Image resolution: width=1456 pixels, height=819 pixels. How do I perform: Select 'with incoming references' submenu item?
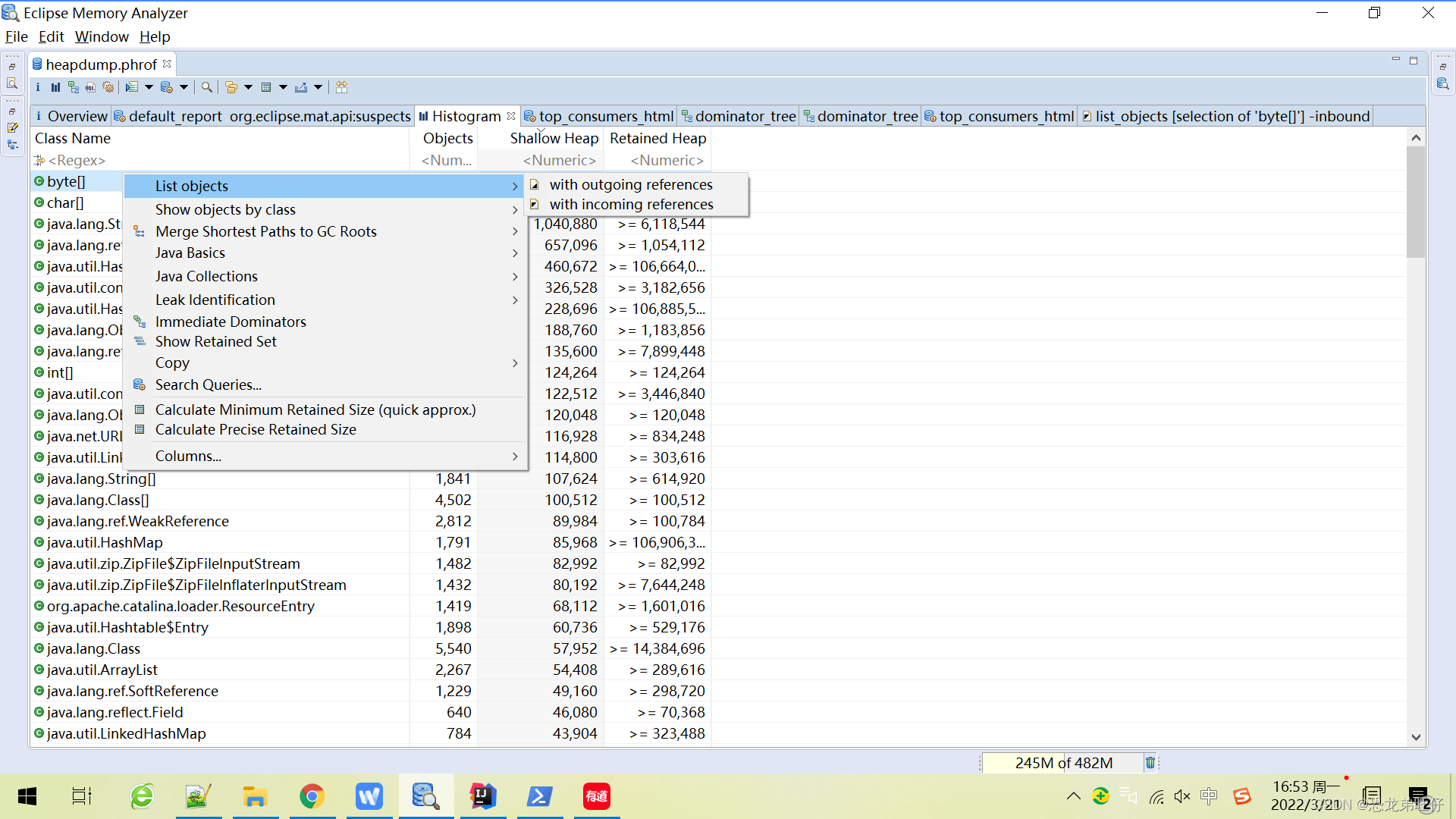tap(631, 205)
